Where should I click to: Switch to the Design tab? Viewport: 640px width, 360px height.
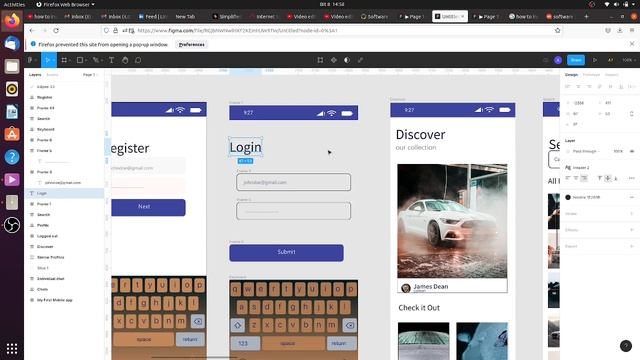point(571,75)
